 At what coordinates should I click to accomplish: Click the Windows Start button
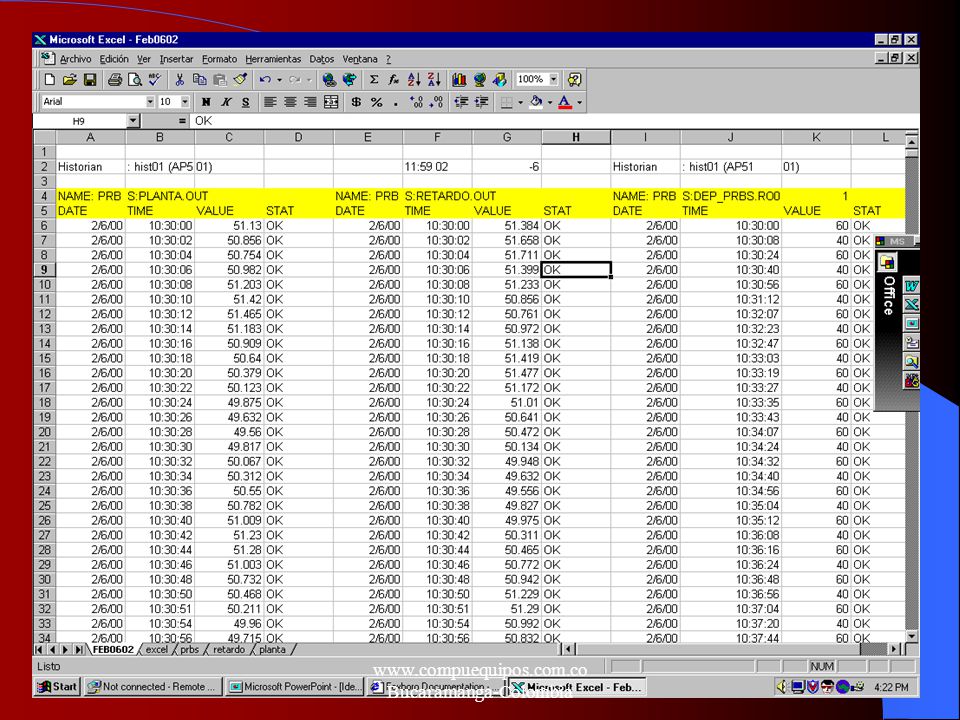[x=58, y=687]
